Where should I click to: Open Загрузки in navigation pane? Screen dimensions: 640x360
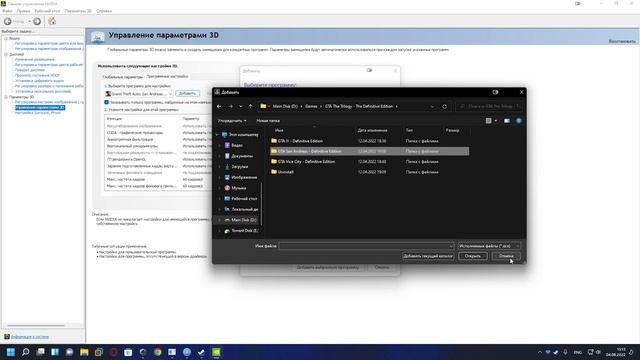[x=239, y=167]
